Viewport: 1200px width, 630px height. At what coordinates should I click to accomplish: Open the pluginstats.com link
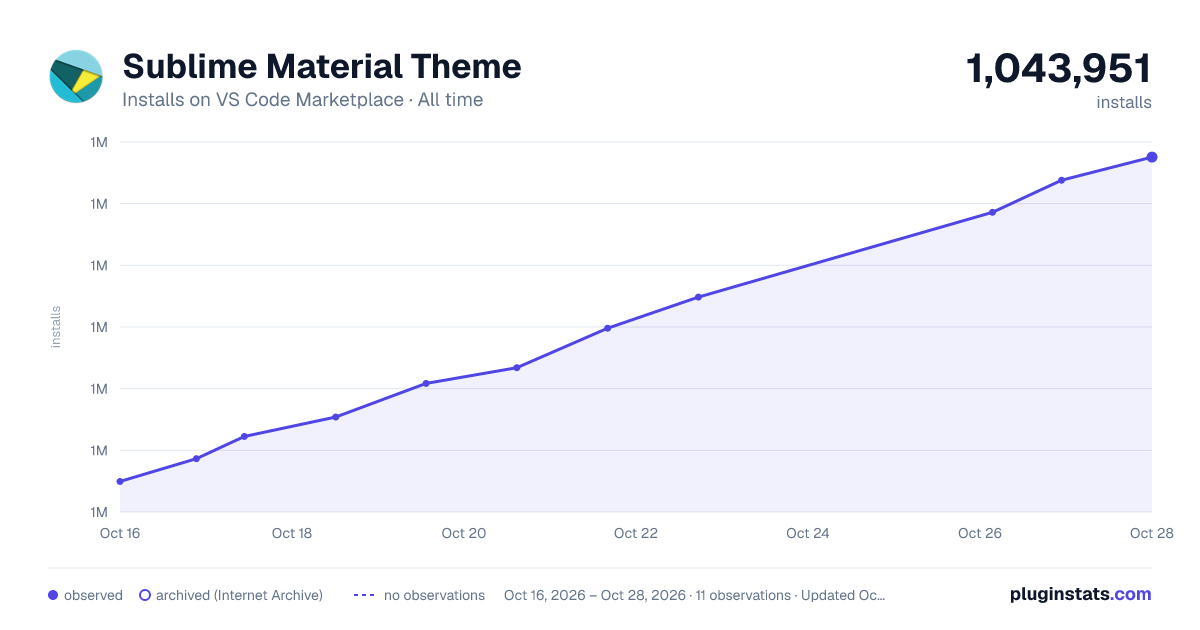coord(1080,594)
